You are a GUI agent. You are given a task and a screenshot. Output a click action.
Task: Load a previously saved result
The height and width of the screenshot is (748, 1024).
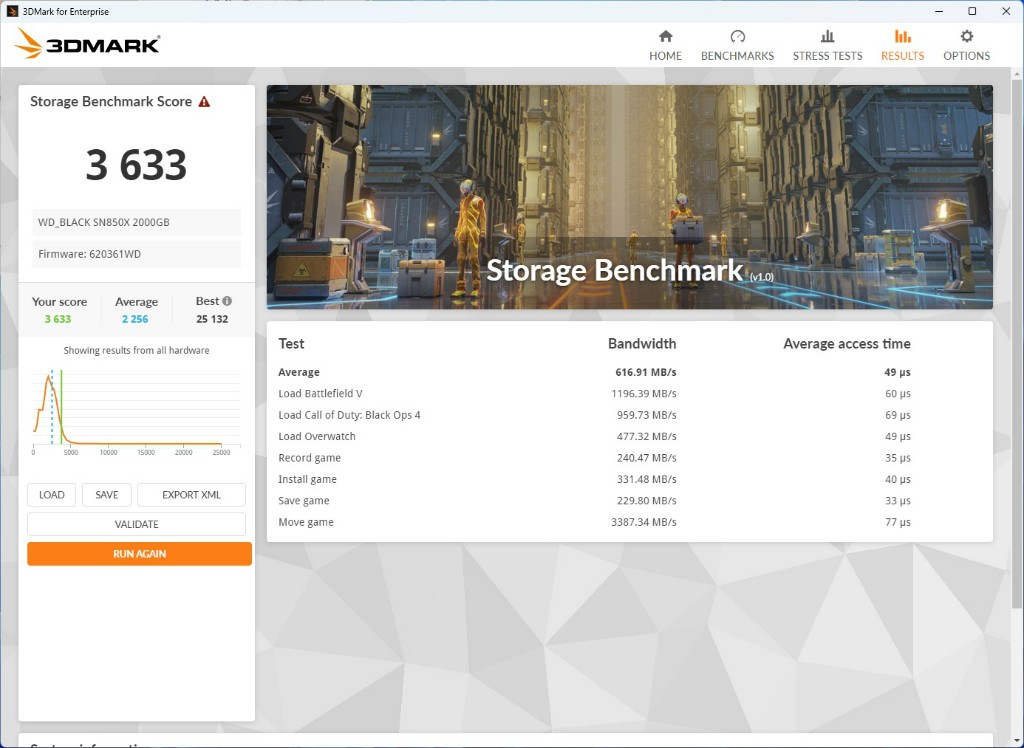pos(51,494)
